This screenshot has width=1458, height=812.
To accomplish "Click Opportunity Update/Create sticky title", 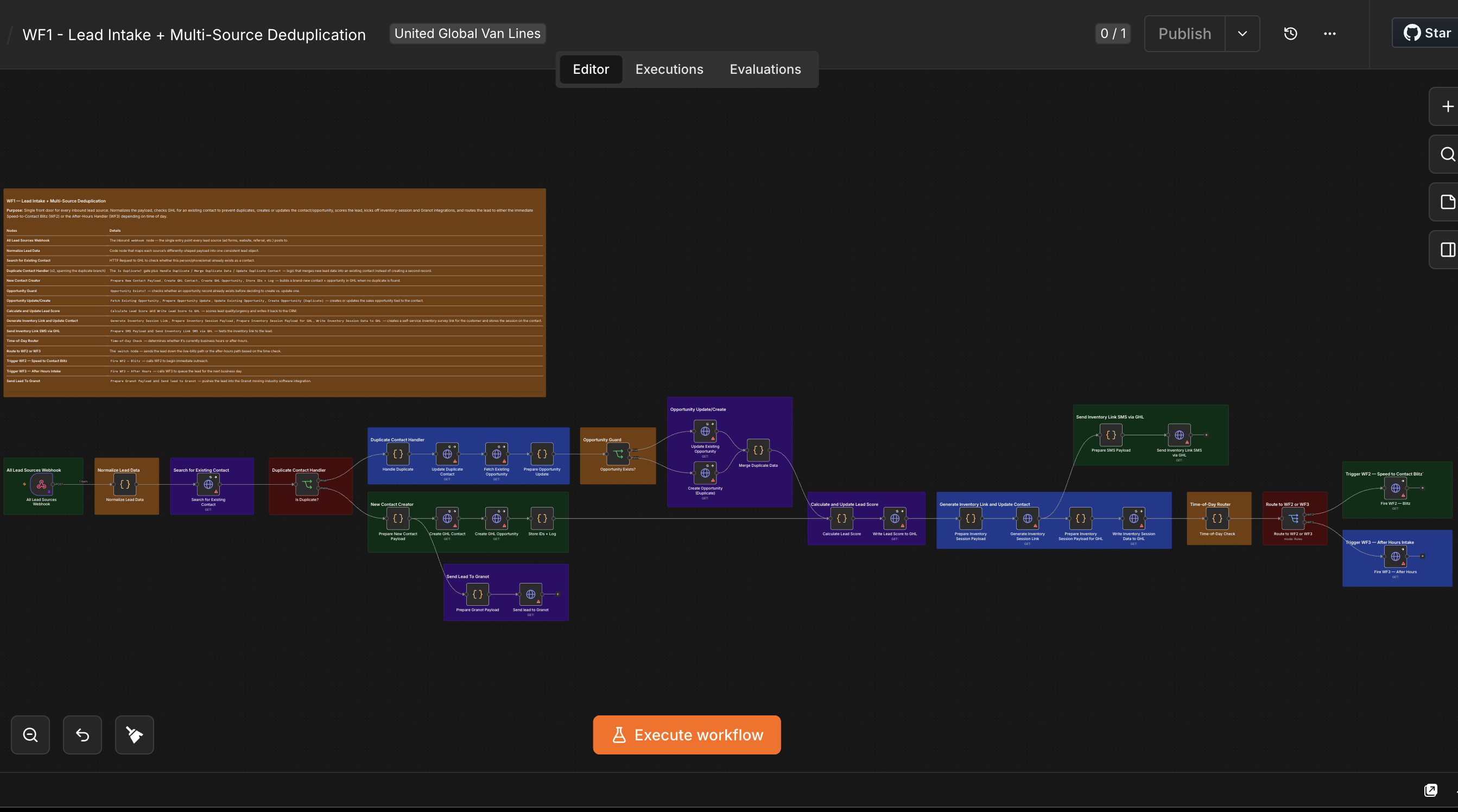I will click(698, 409).
